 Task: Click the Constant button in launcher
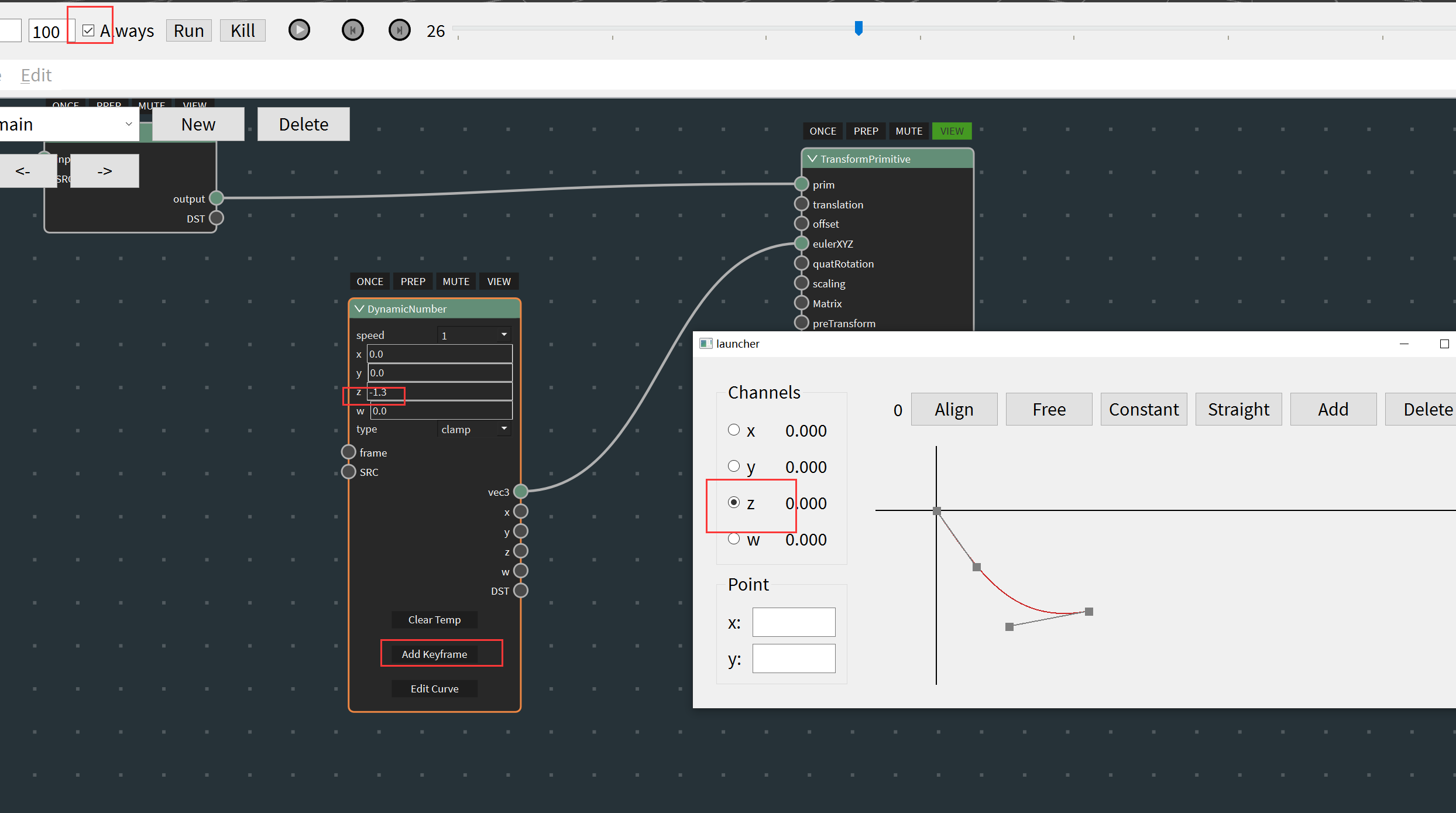[x=1143, y=409]
